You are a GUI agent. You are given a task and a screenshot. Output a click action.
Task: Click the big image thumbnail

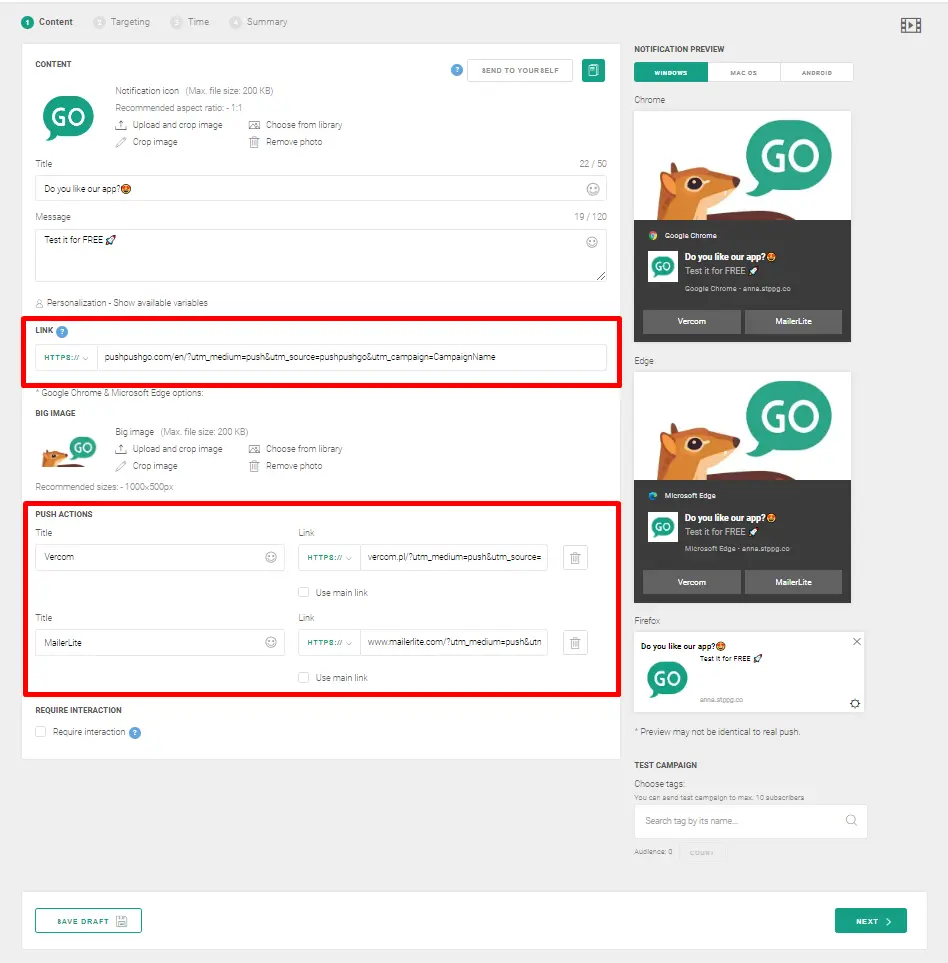click(69, 451)
